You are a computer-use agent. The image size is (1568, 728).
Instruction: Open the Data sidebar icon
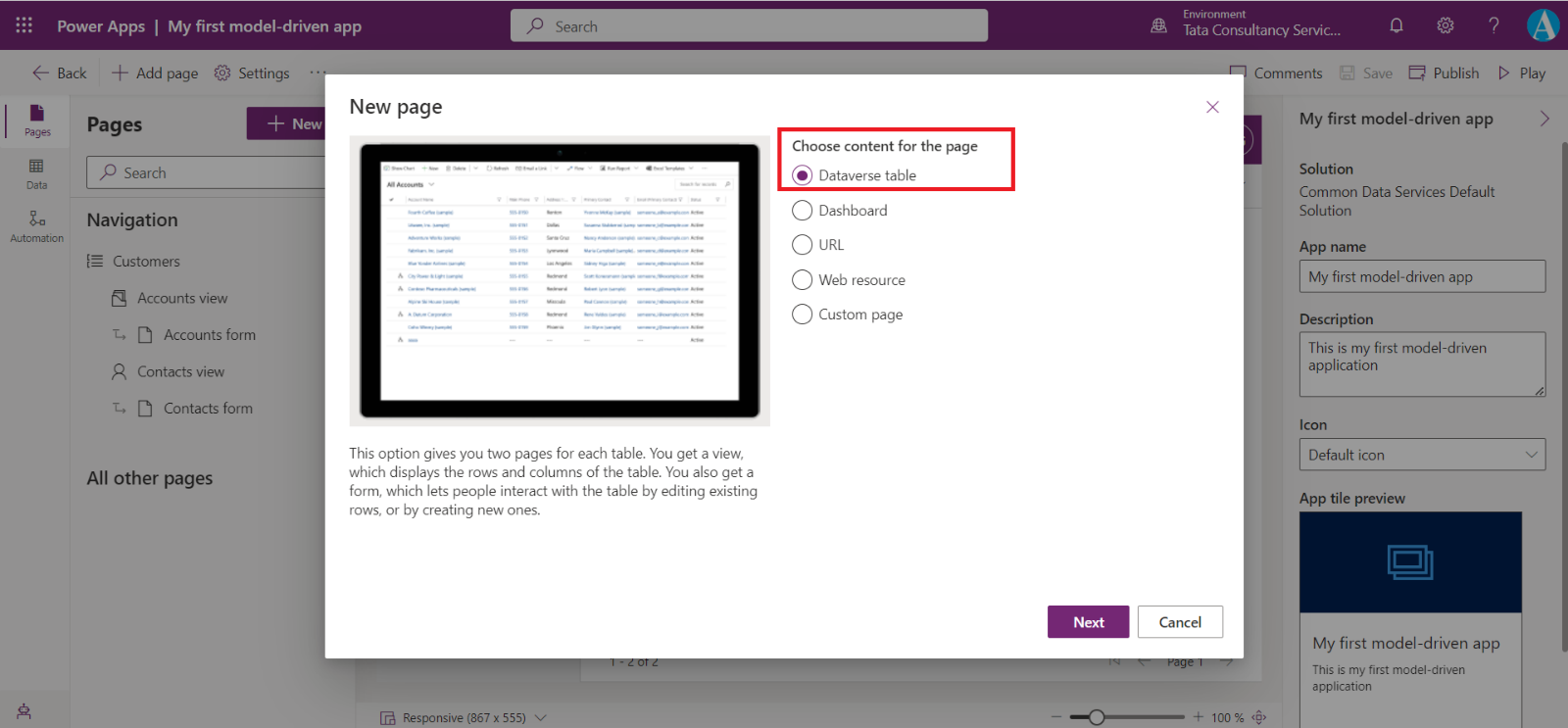coord(36,173)
